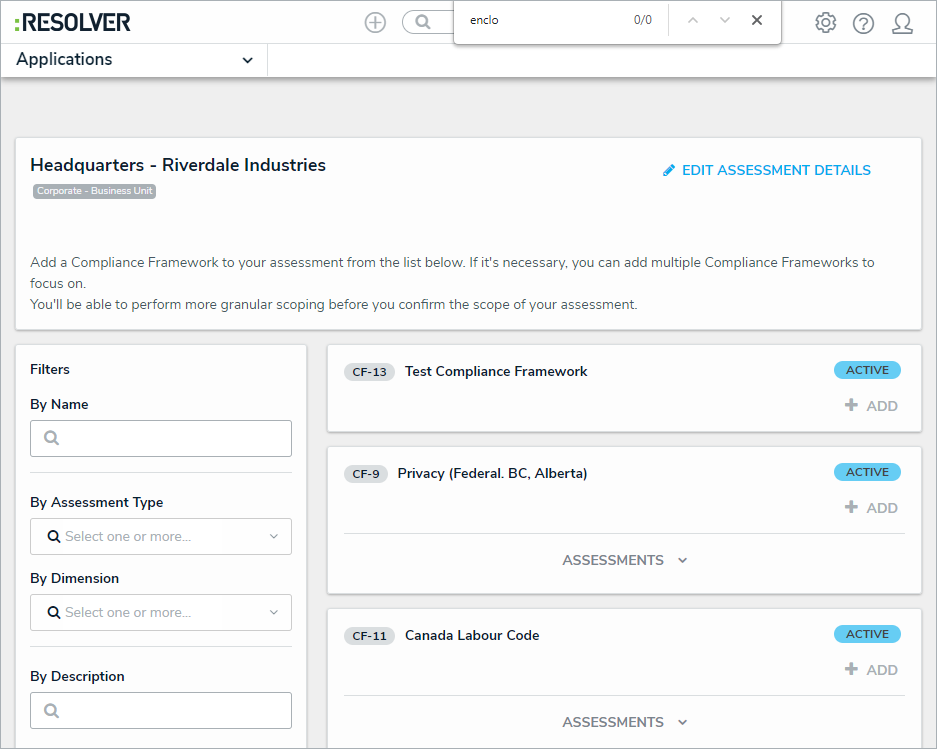Open the help question mark icon
Viewport: 937px width, 749px height.
[x=863, y=23]
